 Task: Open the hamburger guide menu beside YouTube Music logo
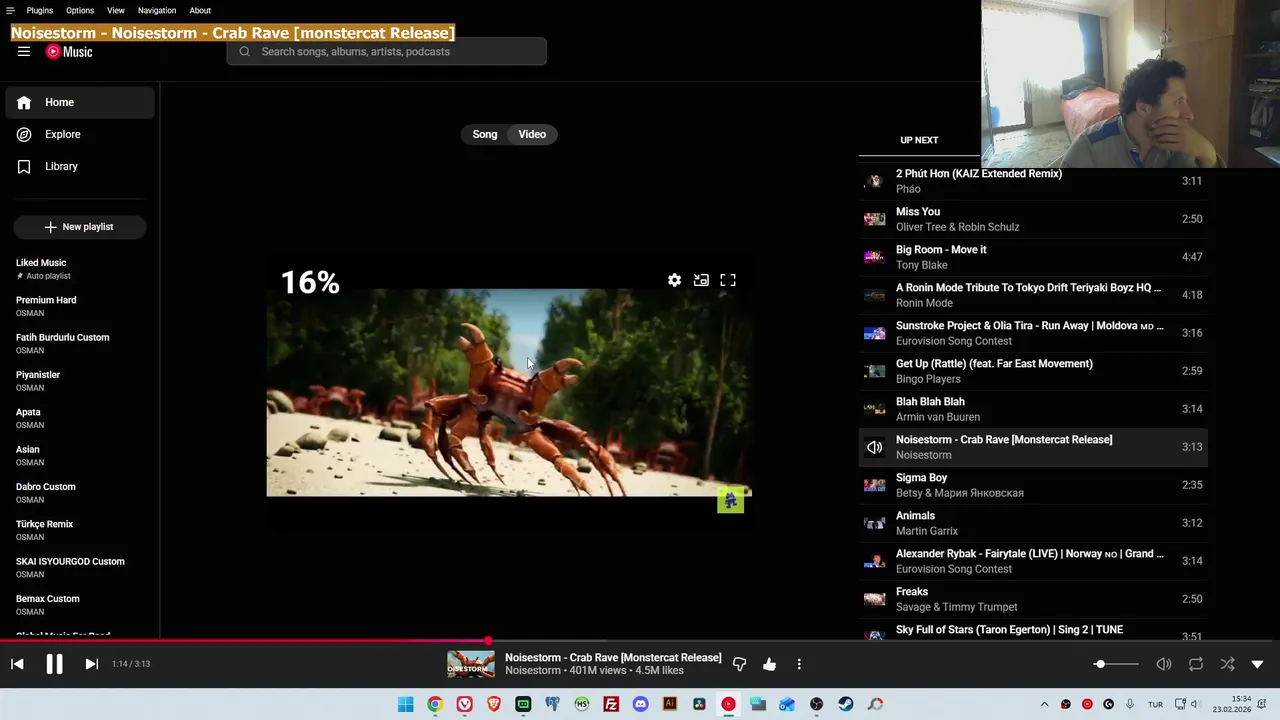click(x=24, y=52)
